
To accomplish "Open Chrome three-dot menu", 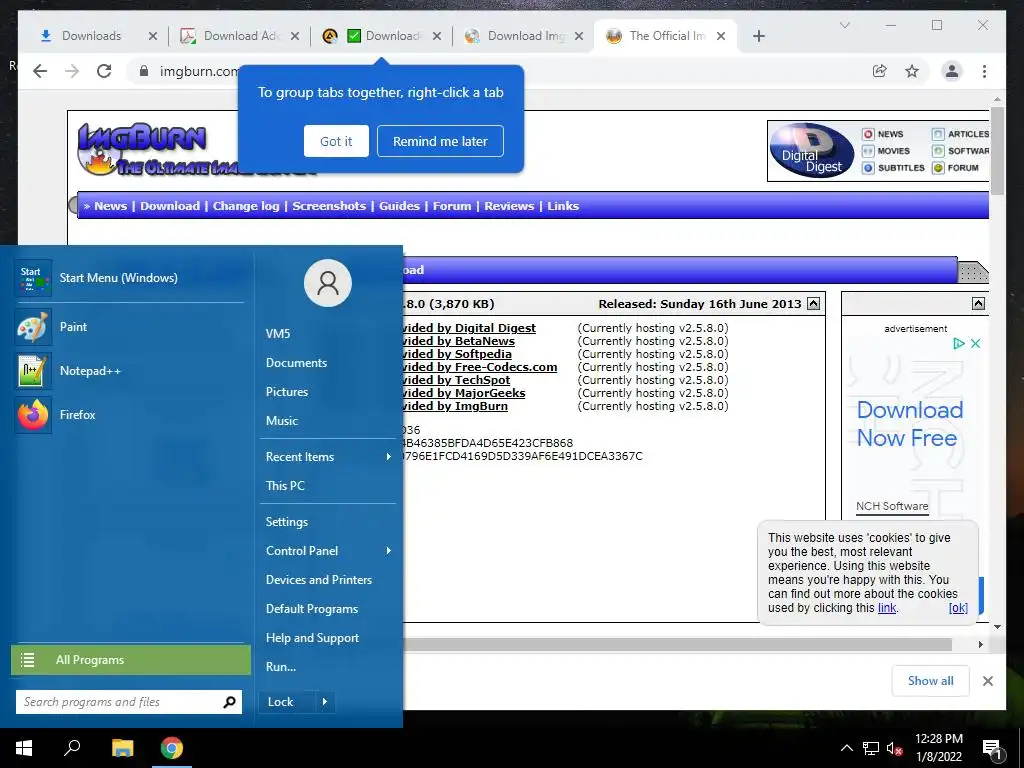I will pos(984,71).
